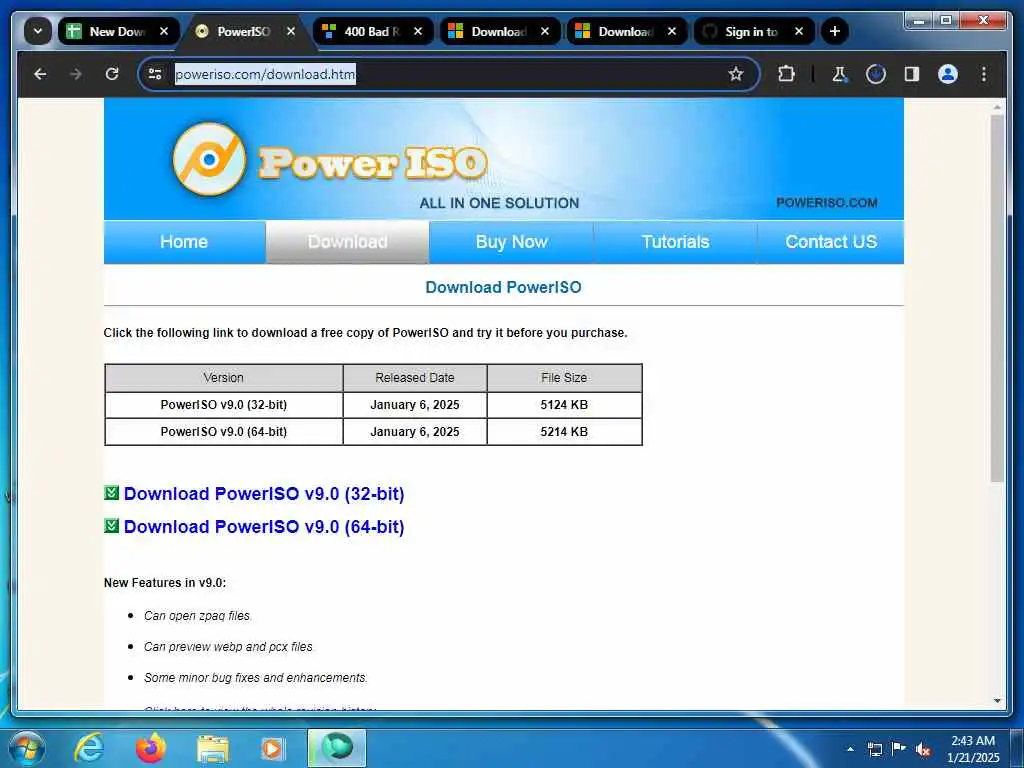Switch to the second Download tab
1024x768 pixels.
point(627,31)
